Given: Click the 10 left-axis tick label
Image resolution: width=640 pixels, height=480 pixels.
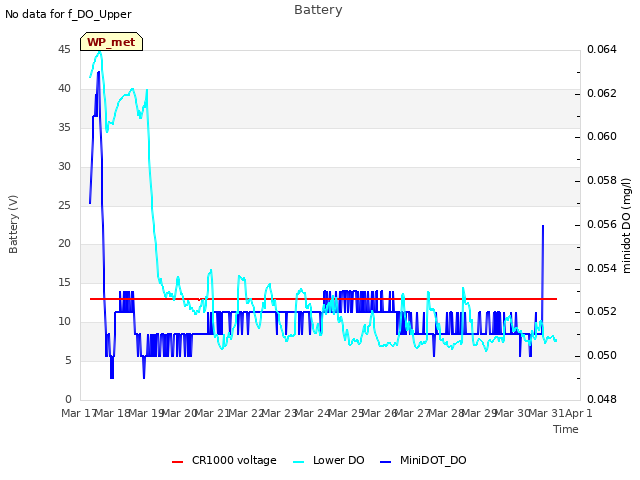Looking at the screenshot, I should 64,321.
